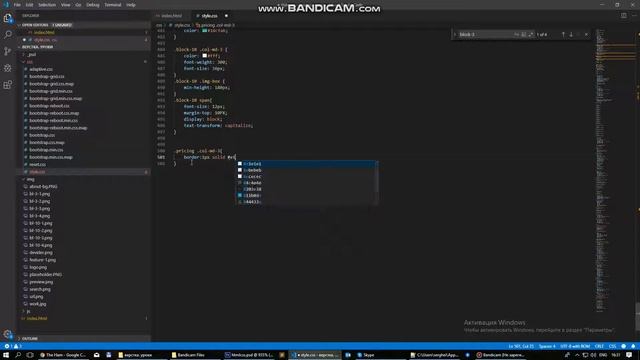Viewport: 640px width, 360px height.
Task: Open the Extensions view
Action: (8, 85)
